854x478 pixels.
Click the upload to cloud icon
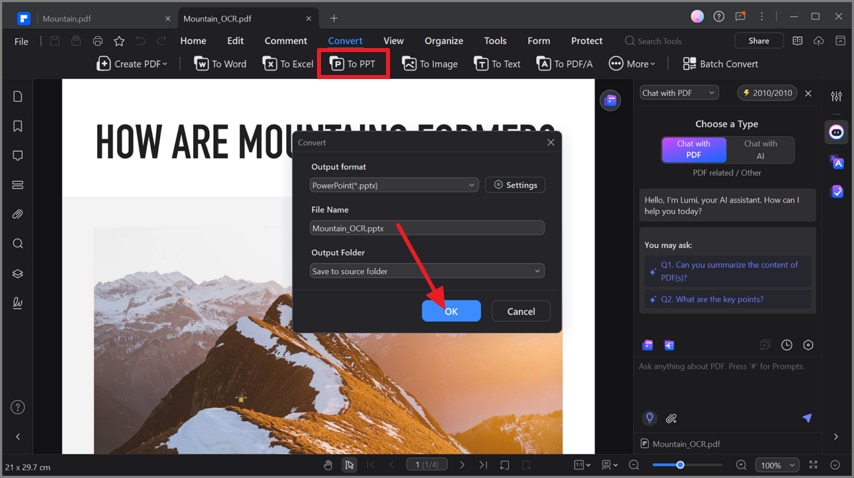coord(819,41)
